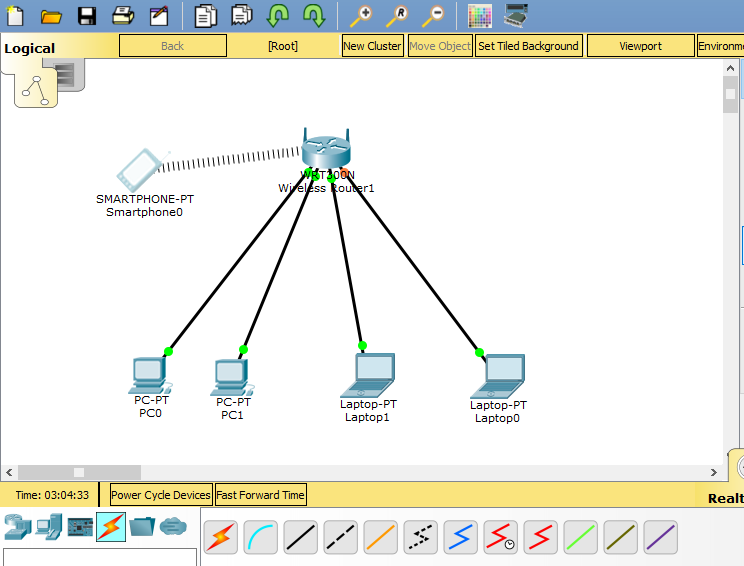This screenshot has width=744, height=566.
Task: Pick the red Serial DTE cable
Action: click(x=540, y=537)
